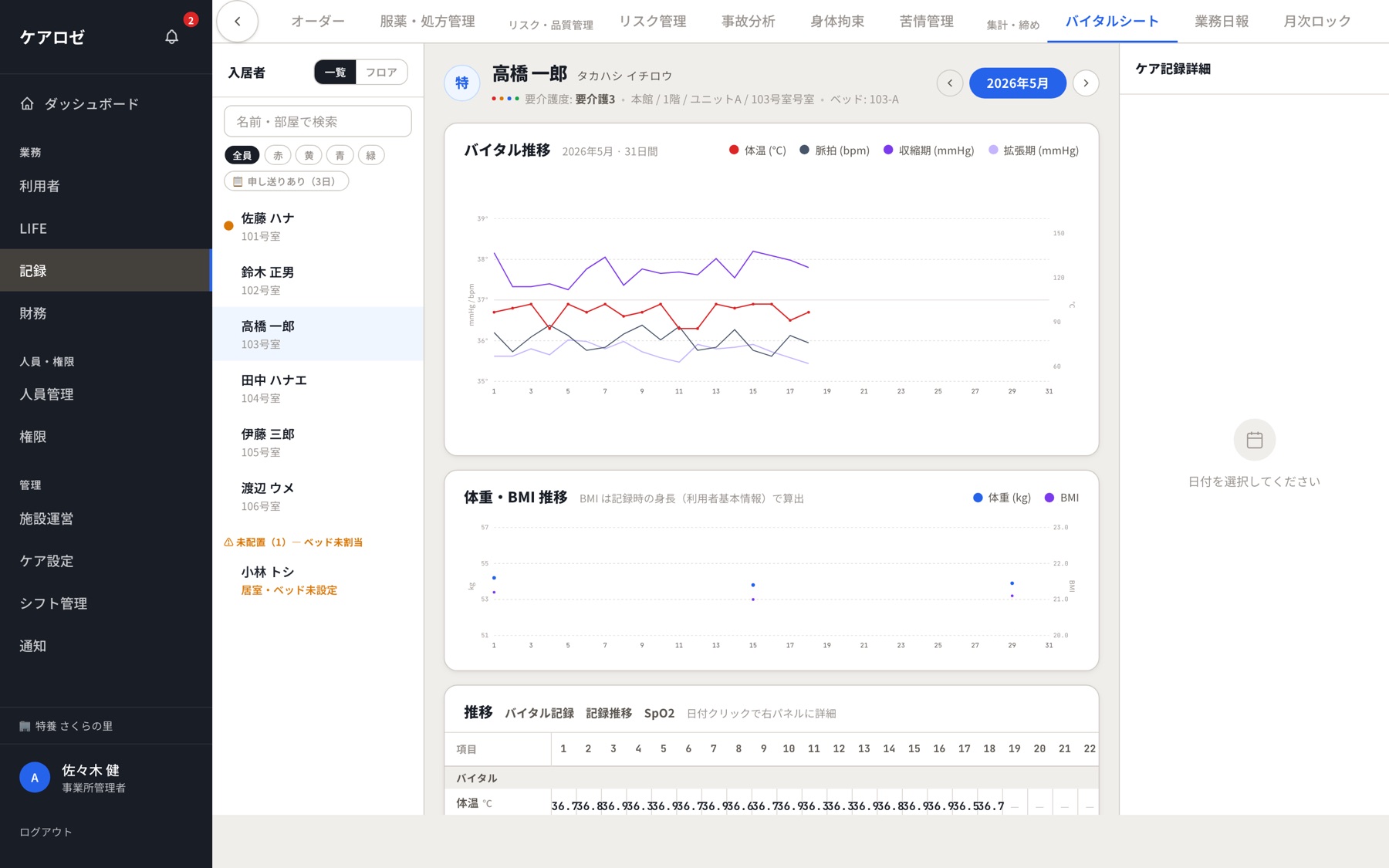Select resident 田中 ハナエ
The image size is (1389, 868).
click(x=318, y=388)
